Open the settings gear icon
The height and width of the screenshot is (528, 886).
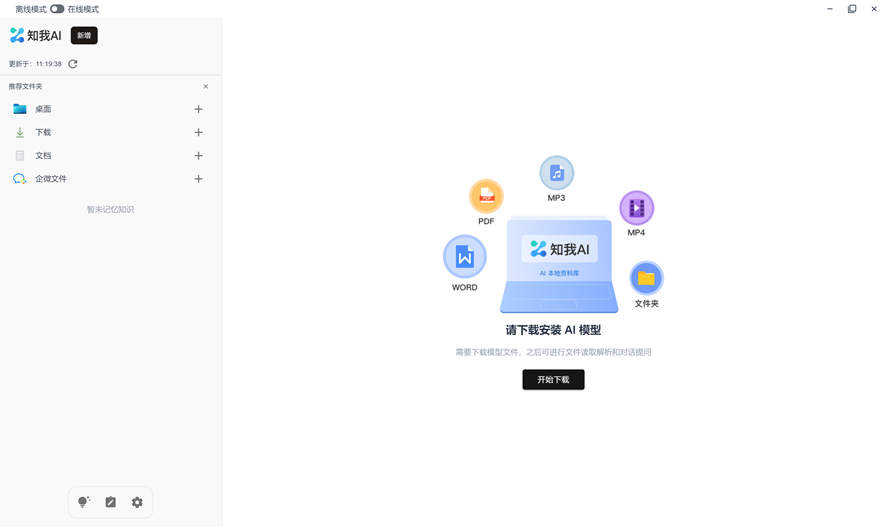[137, 502]
